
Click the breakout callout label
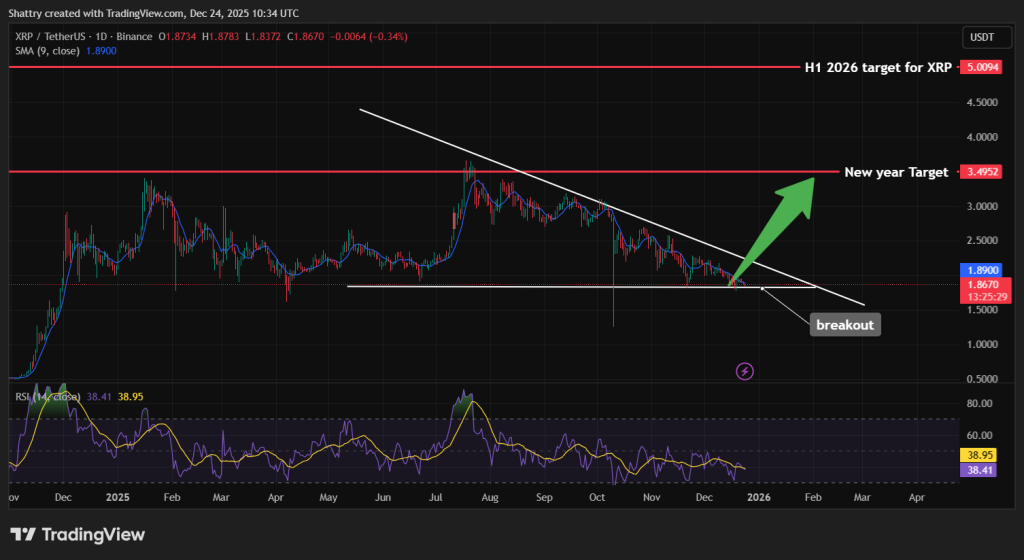tap(844, 325)
